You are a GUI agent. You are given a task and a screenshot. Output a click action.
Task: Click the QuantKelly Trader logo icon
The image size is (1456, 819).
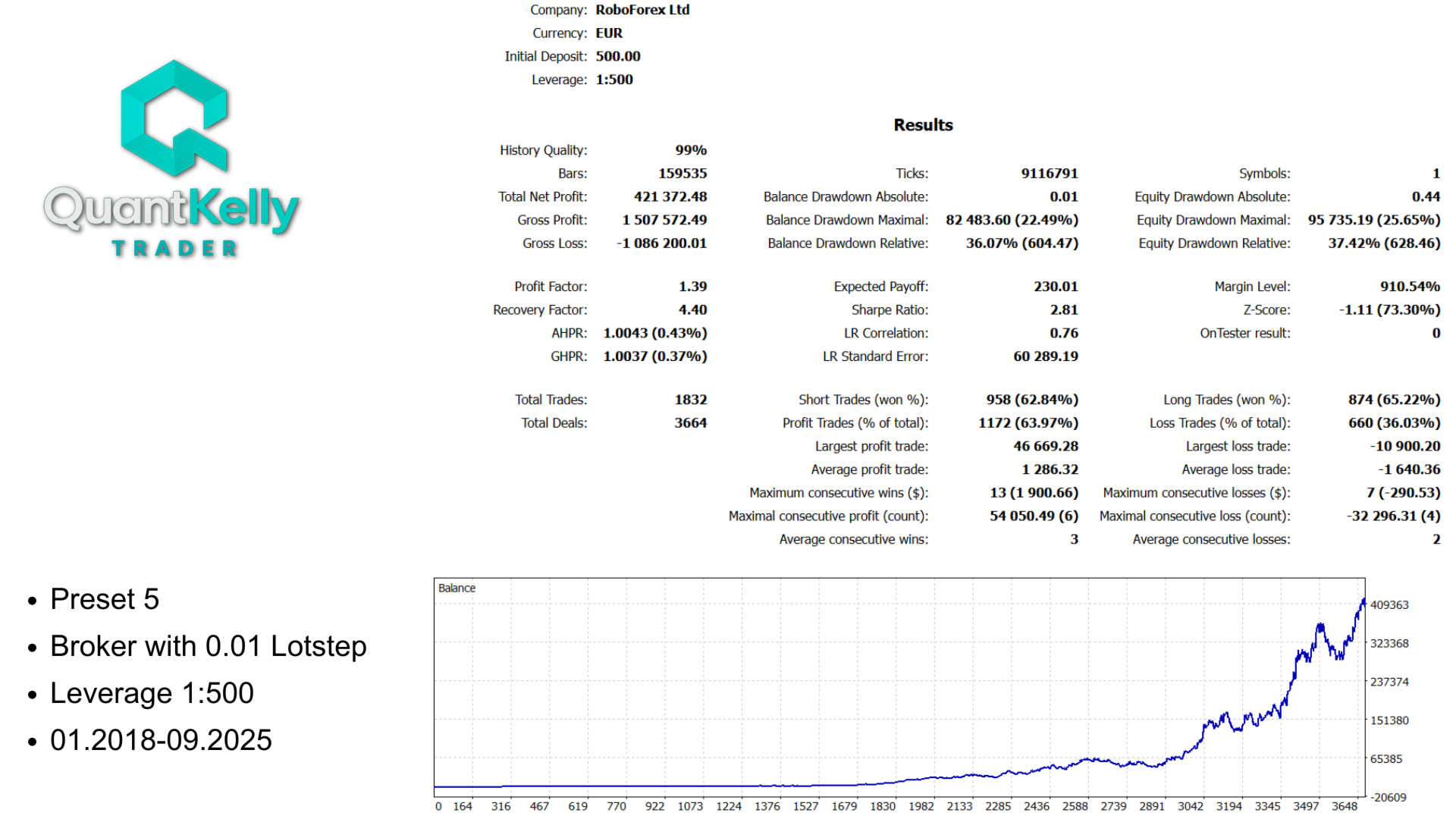(x=175, y=118)
